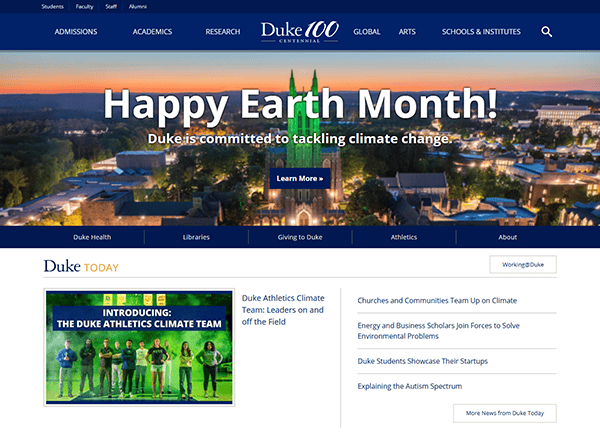Open the Duke Athletics Climate Team thumbnail
600x434 pixels.
pos(139,347)
